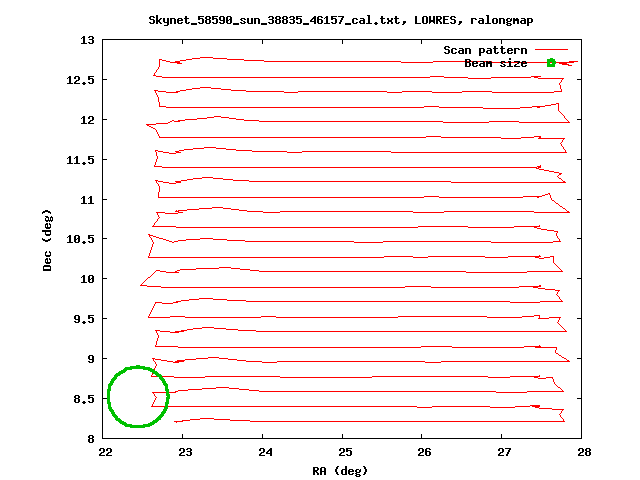Click the 'Dec (deg)' y-axis label
Screen dimensions: 640x480
tap(47, 240)
